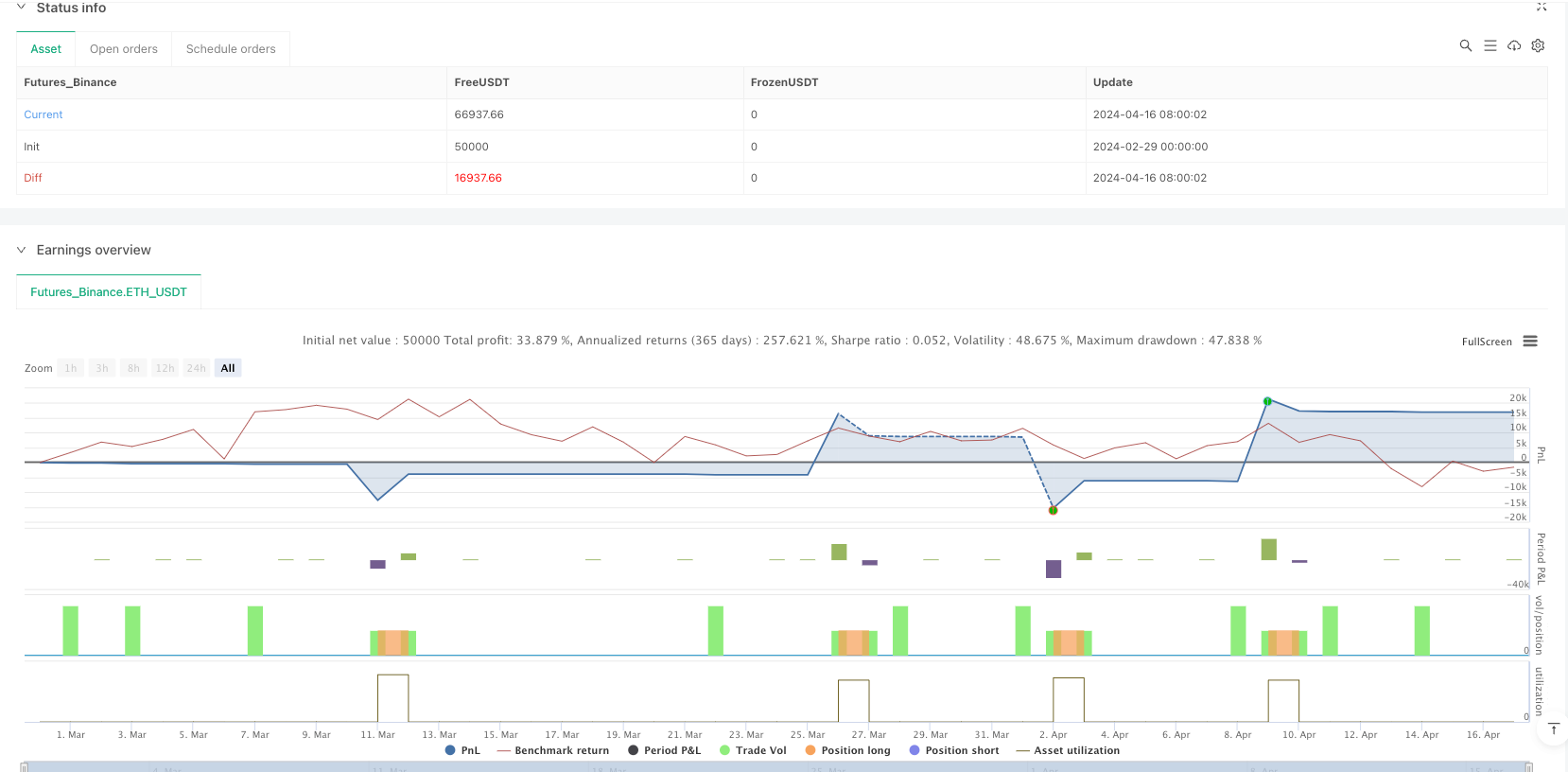The image size is (1568, 772).
Task: Click the right handle of chart navigator
Action: click(1528, 767)
